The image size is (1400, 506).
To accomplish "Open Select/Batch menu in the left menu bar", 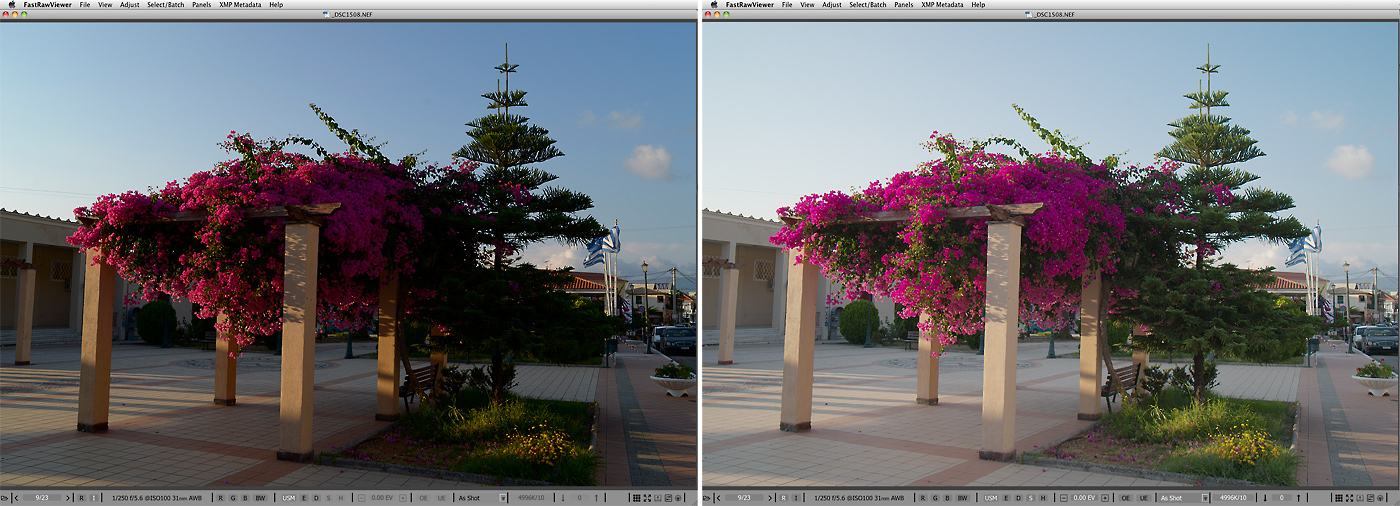I will point(167,5).
